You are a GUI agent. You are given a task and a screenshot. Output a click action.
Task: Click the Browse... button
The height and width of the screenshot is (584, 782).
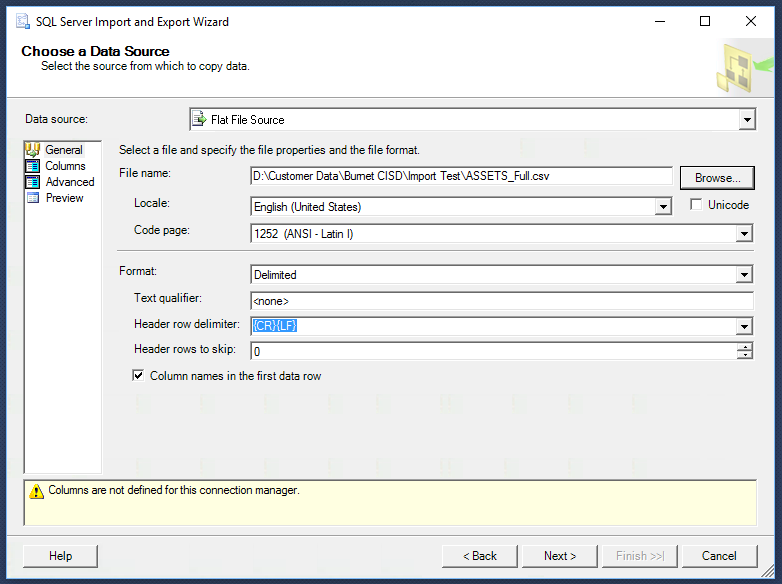coord(717,178)
